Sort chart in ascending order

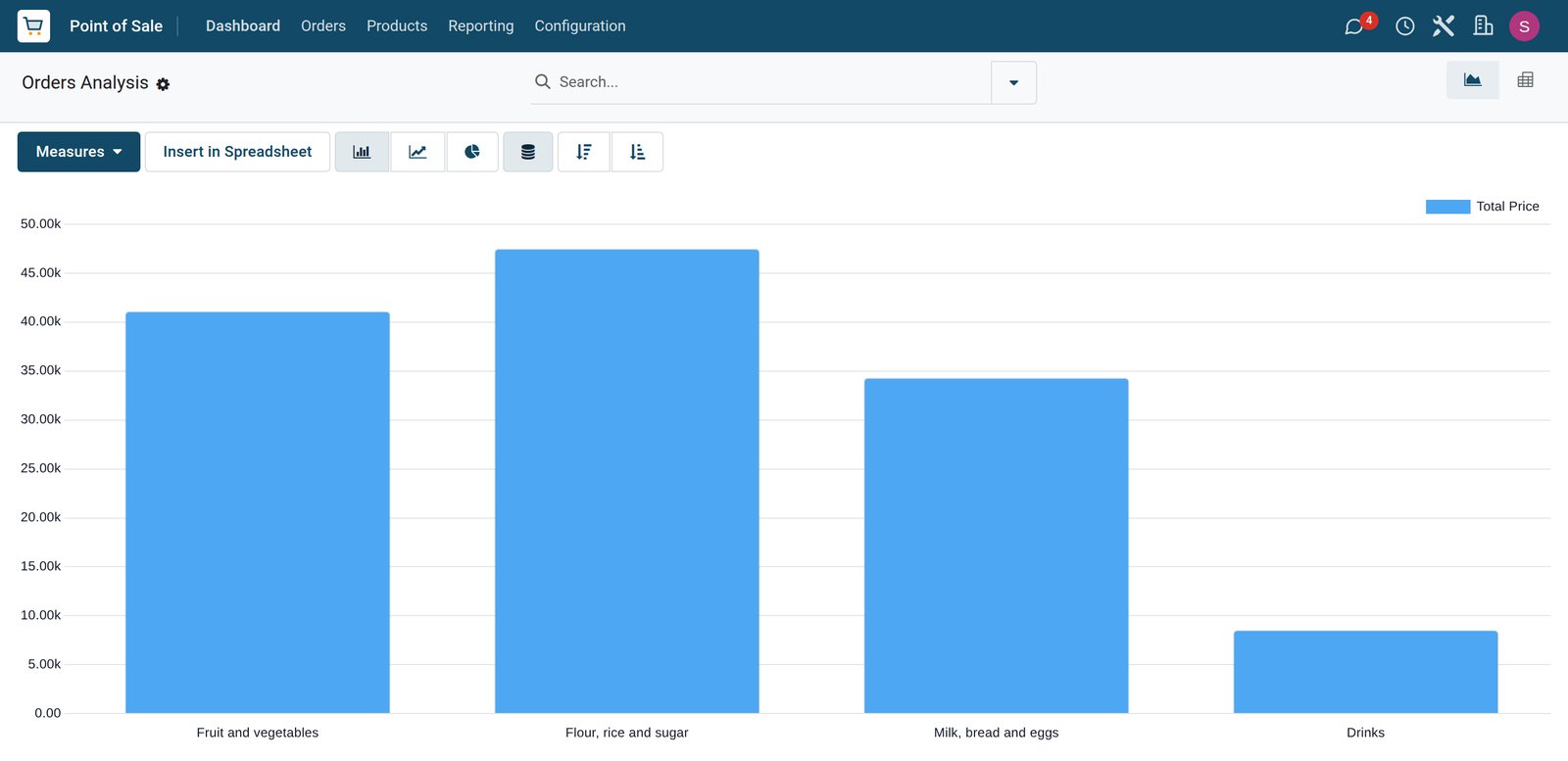pyautogui.click(x=637, y=152)
